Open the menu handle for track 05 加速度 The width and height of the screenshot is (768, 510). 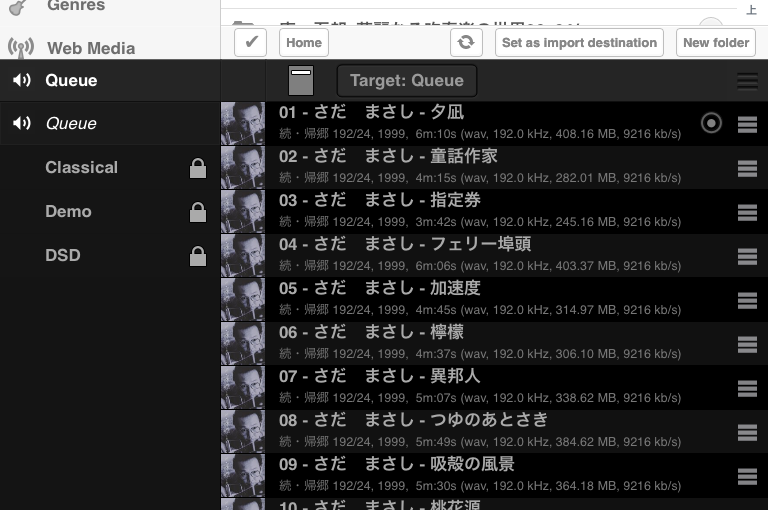click(x=747, y=300)
